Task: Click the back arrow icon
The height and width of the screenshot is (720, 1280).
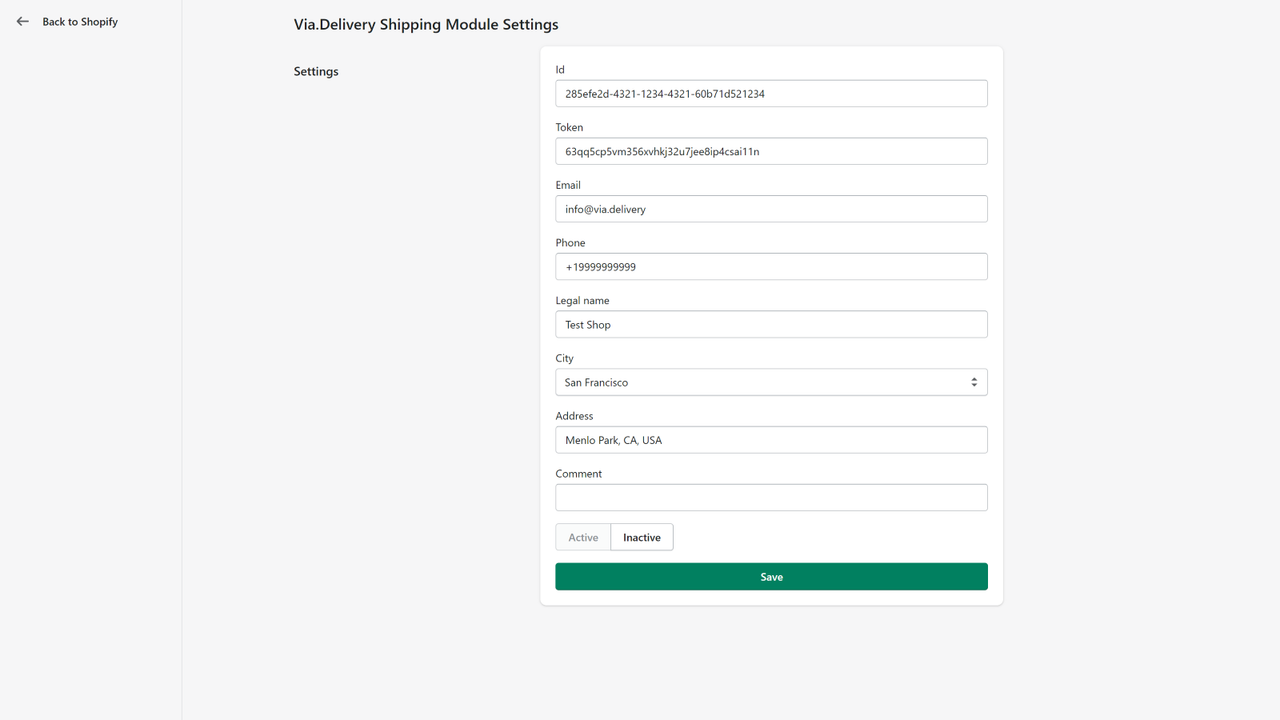Action: point(23,21)
